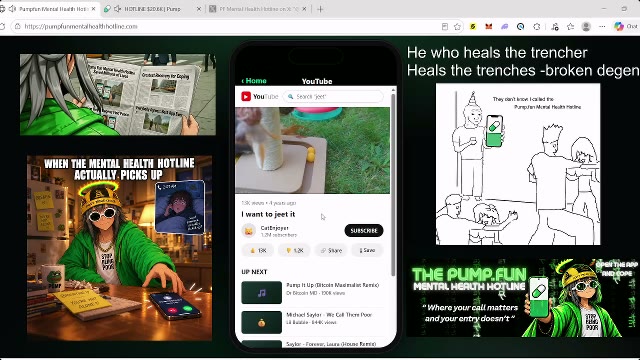Click the Save button under video
640x360 pixels.
tap(367, 251)
